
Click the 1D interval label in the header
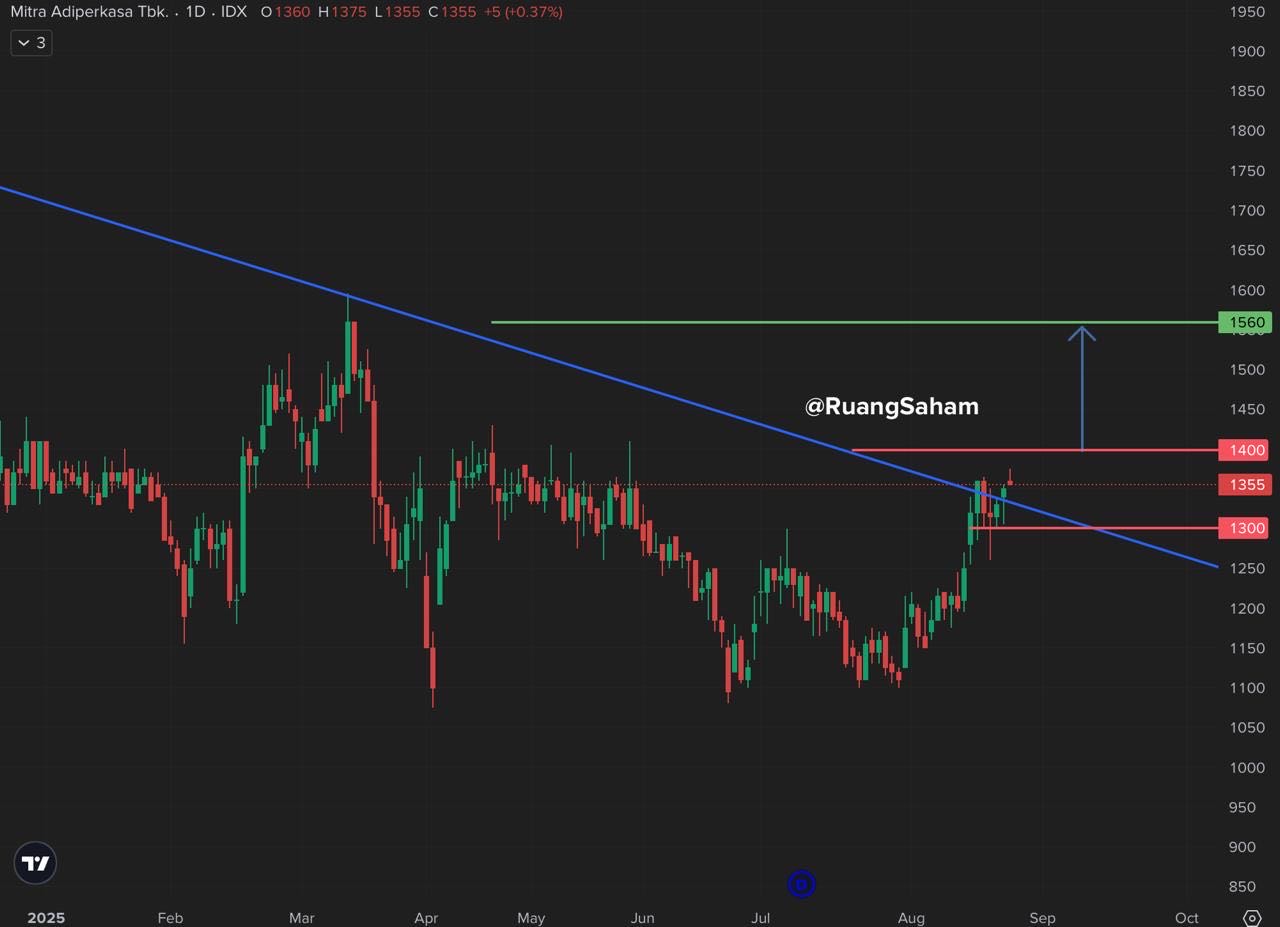click(195, 12)
